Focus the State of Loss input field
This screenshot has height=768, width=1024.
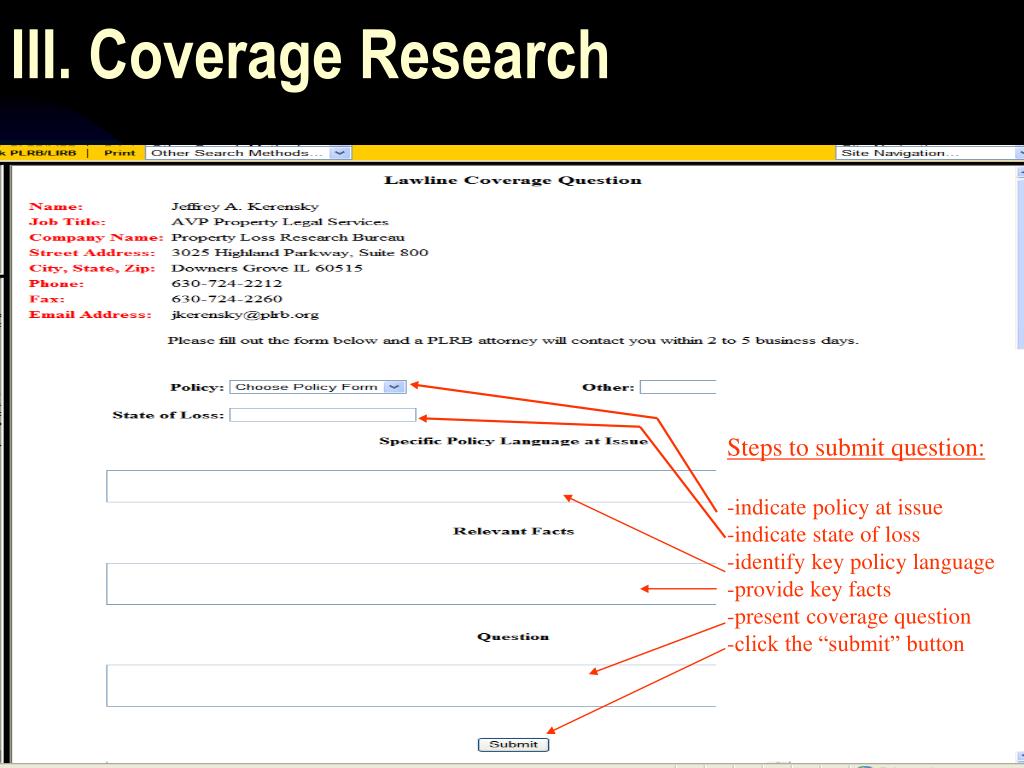pos(323,415)
